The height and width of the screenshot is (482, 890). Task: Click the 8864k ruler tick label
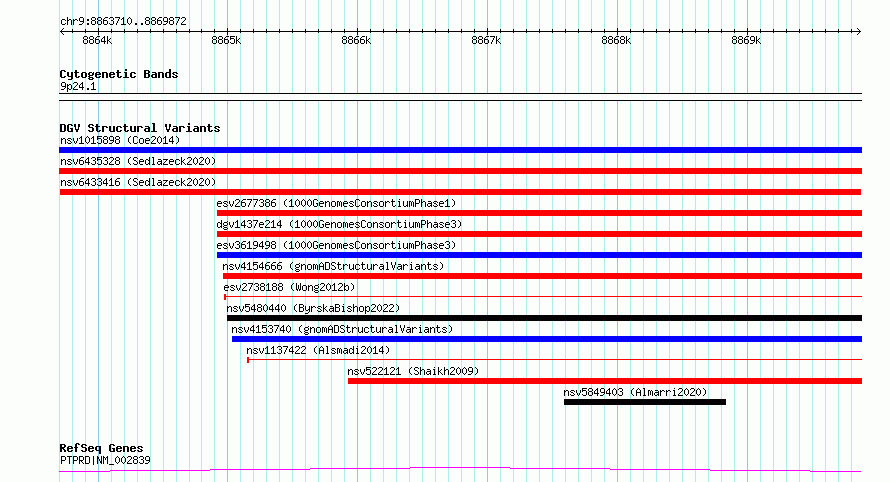97,40
